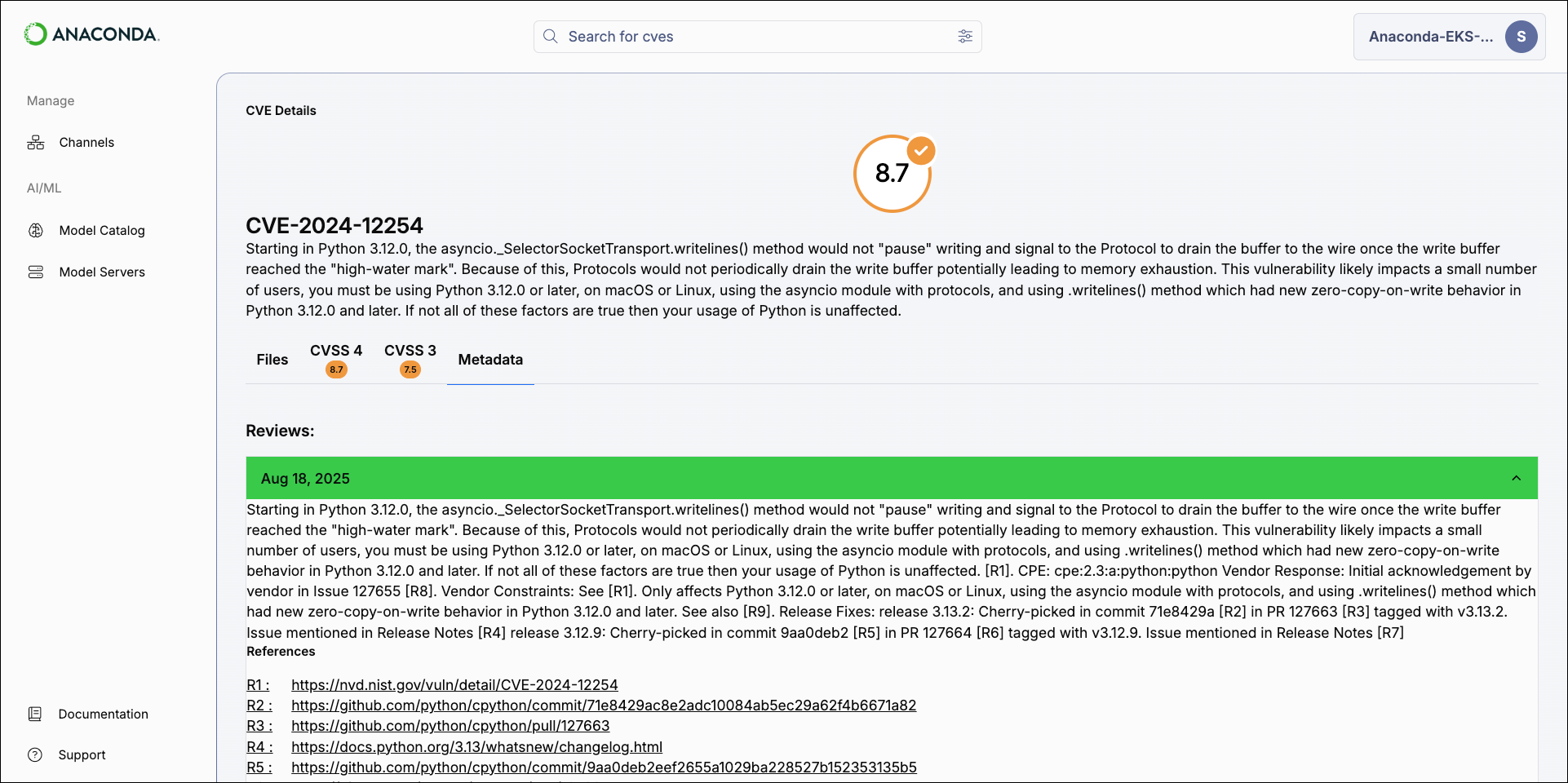Click the CVSS 4 score badge 8.7
Image resolution: width=1568 pixels, height=783 pixels.
(x=336, y=370)
